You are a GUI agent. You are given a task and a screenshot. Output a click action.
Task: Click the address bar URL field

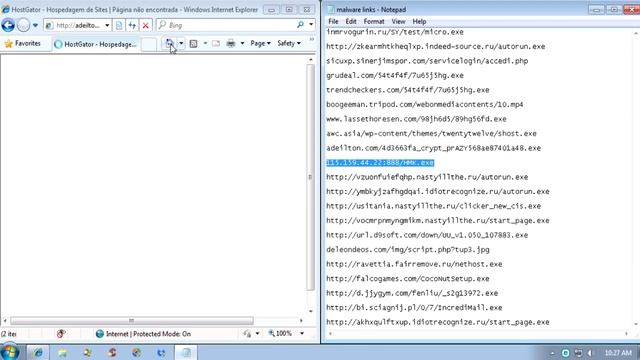79,25
